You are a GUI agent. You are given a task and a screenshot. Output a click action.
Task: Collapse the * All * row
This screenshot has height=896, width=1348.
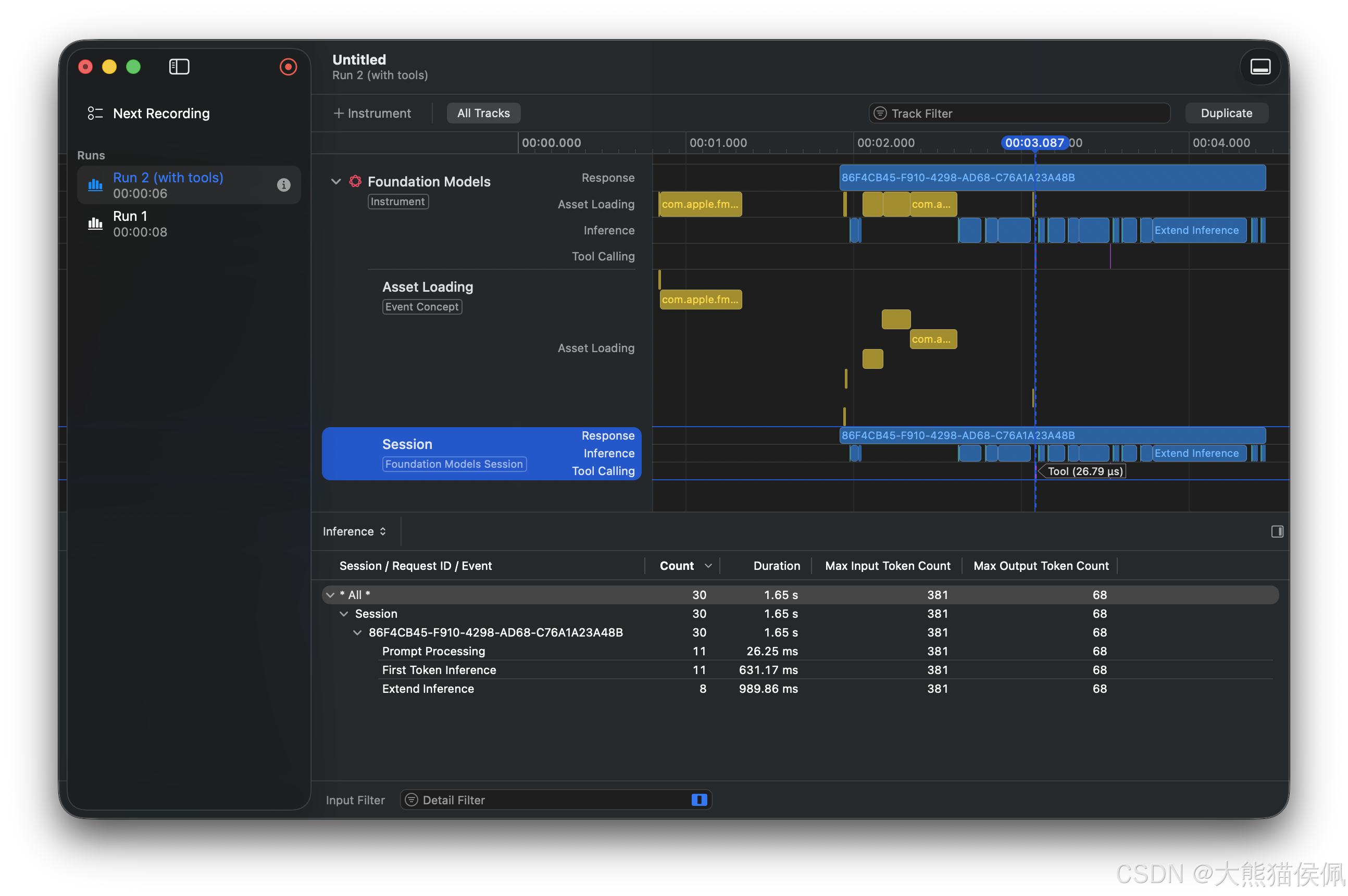(x=330, y=595)
